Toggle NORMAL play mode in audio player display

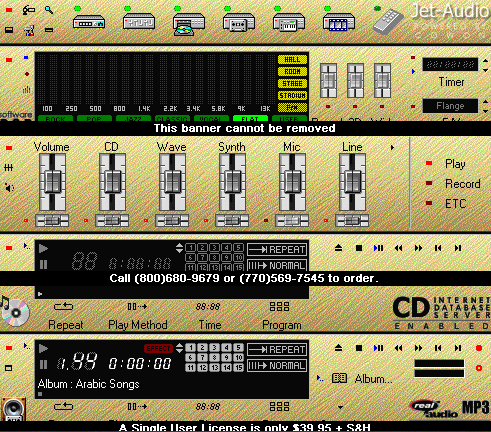point(277,366)
